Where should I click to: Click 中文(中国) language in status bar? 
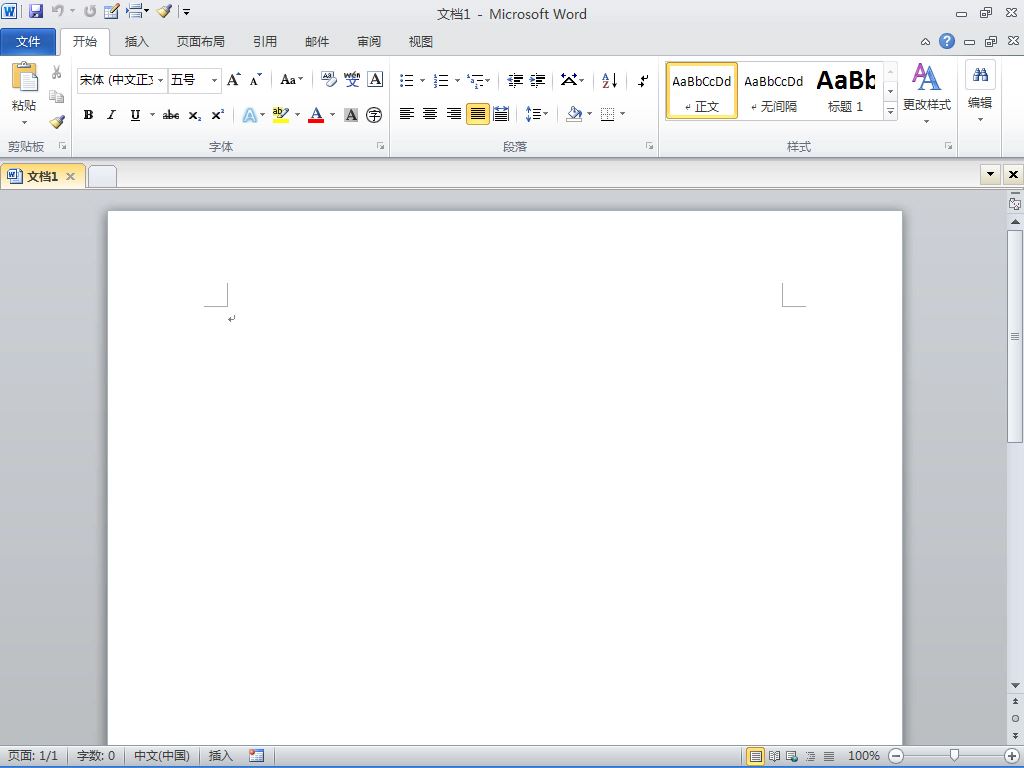pyautogui.click(x=162, y=756)
